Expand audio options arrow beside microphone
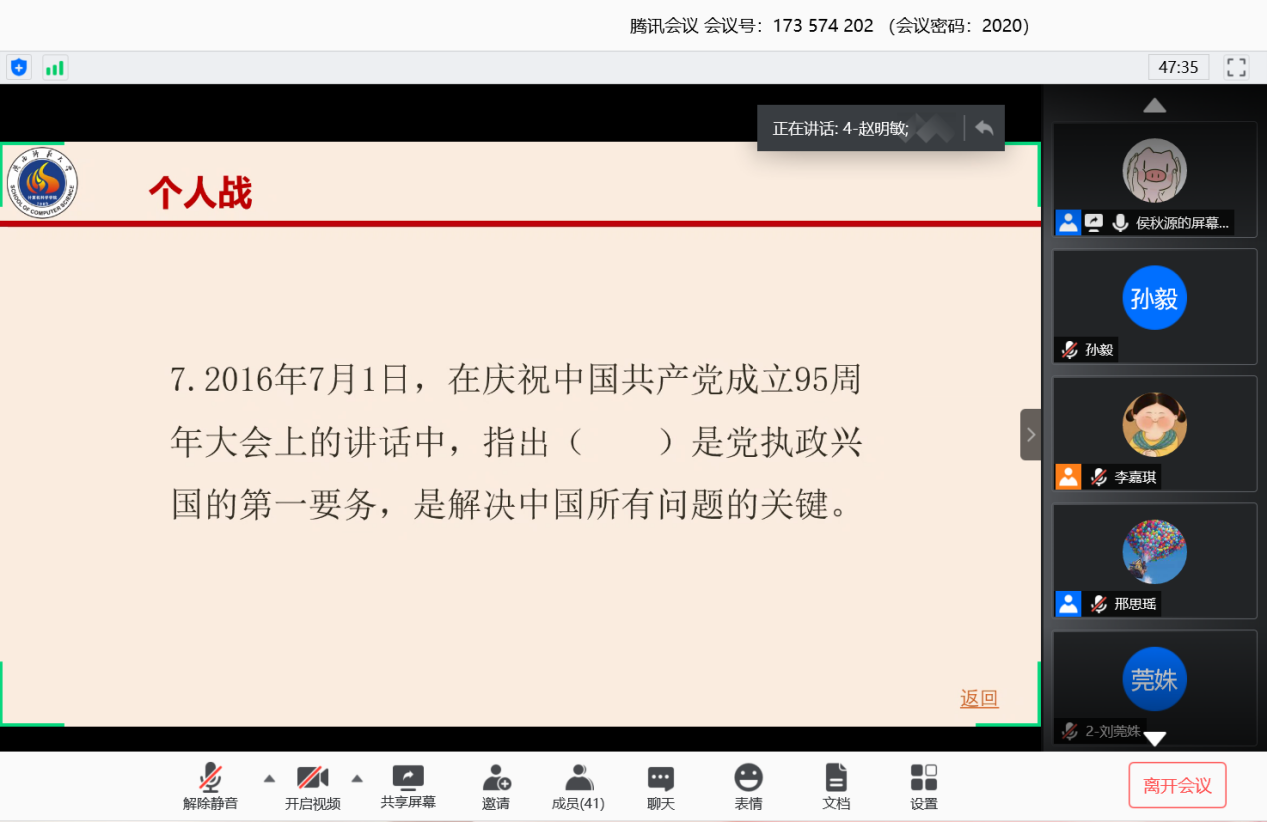 point(269,778)
